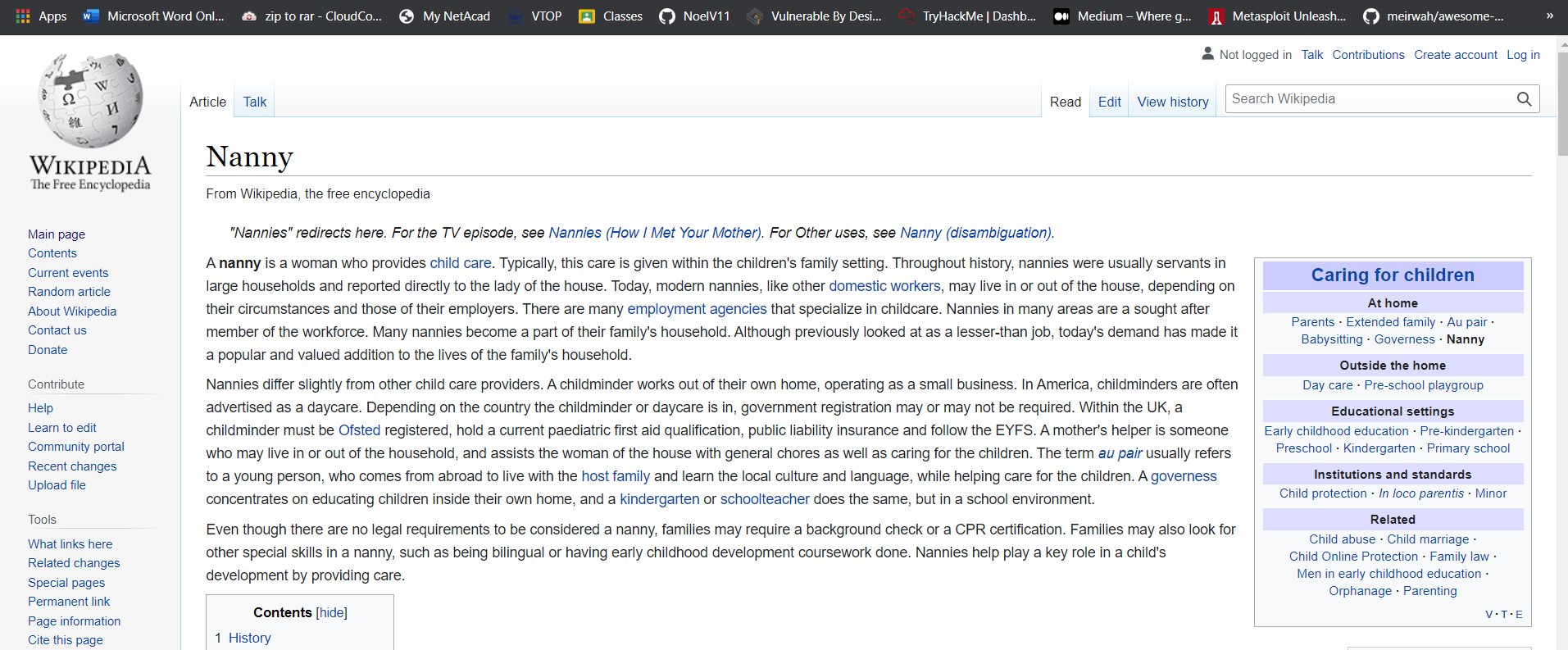Viewport: 1568px width, 650px height.
Task: Open Nanny (disambiguation) link
Action: [975, 233]
